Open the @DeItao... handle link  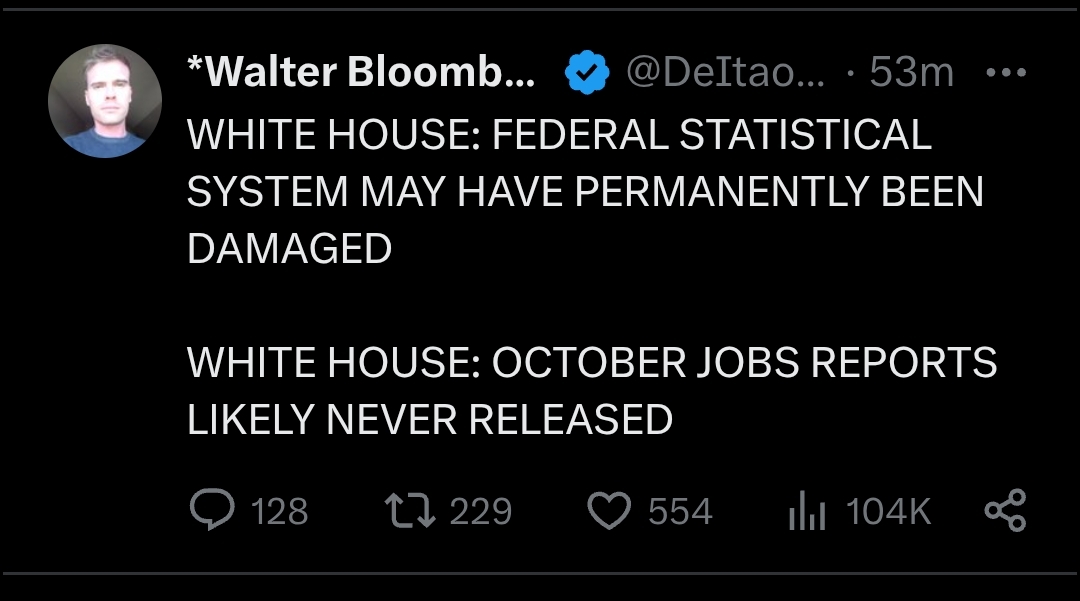click(725, 73)
